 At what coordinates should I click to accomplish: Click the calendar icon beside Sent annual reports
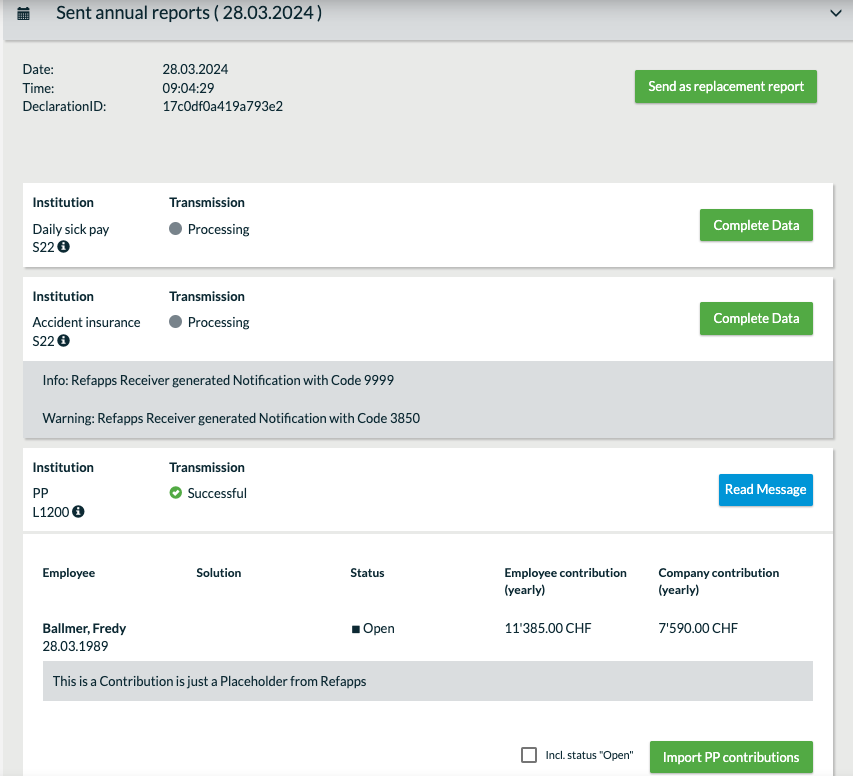point(23,14)
